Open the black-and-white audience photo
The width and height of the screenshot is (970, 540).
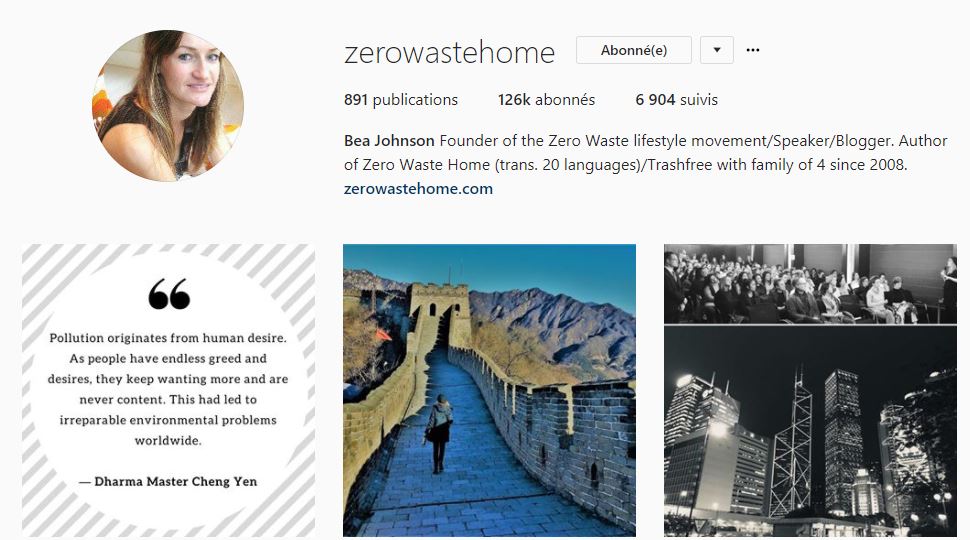(x=810, y=283)
